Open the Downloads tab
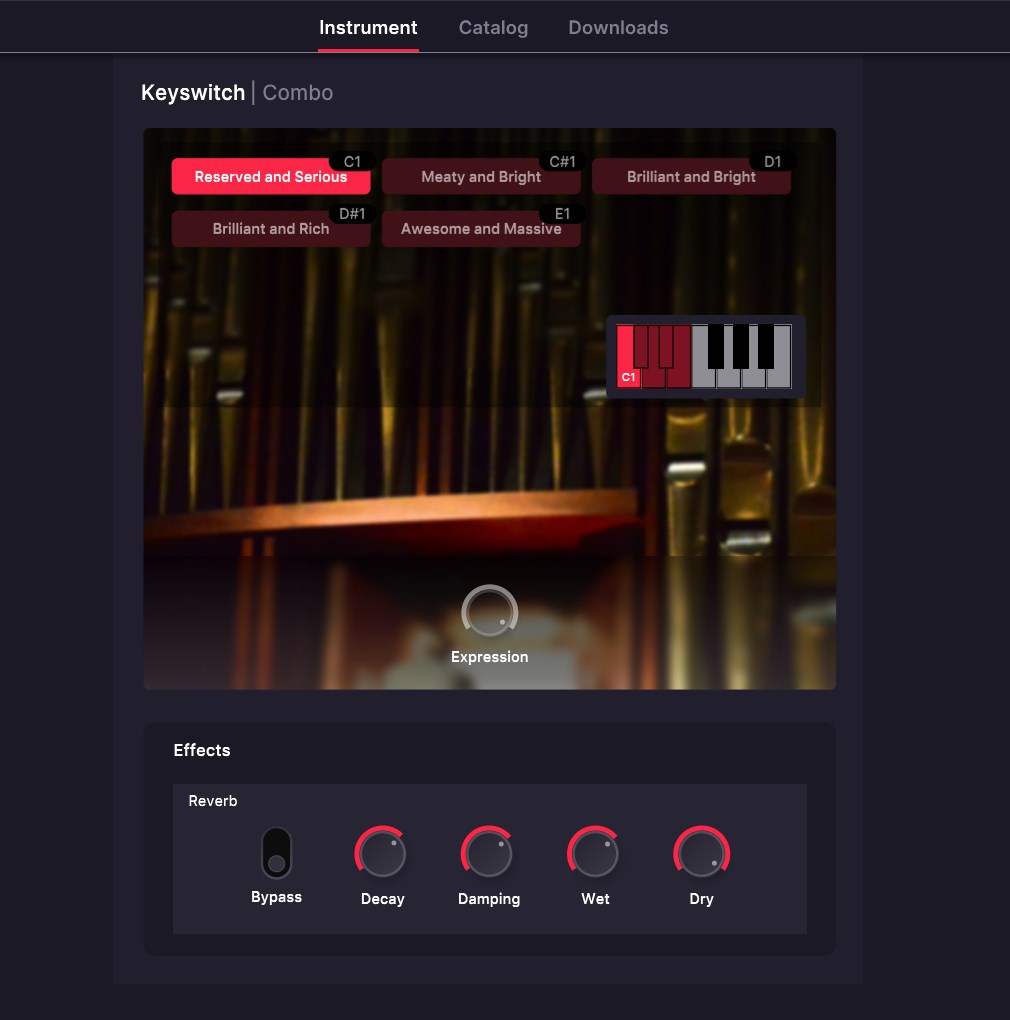Viewport: 1010px width, 1020px height. click(618, 28)
